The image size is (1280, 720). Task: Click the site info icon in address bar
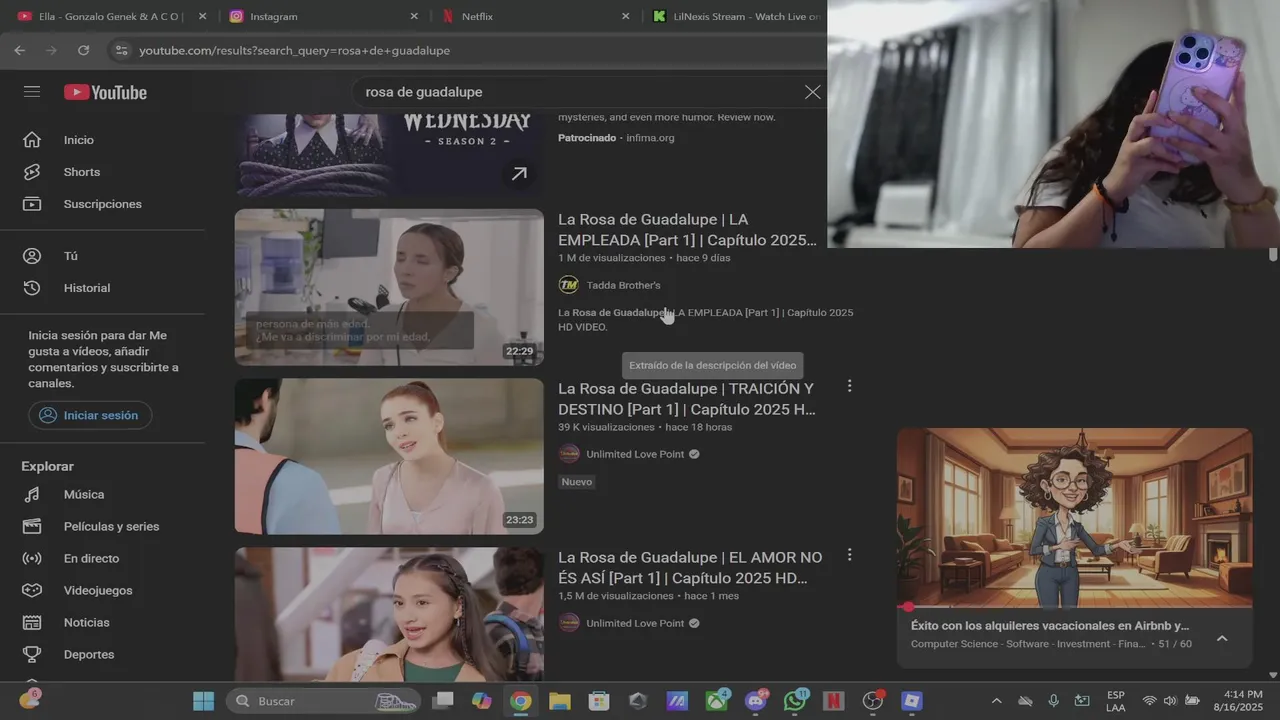coord(121,50)
